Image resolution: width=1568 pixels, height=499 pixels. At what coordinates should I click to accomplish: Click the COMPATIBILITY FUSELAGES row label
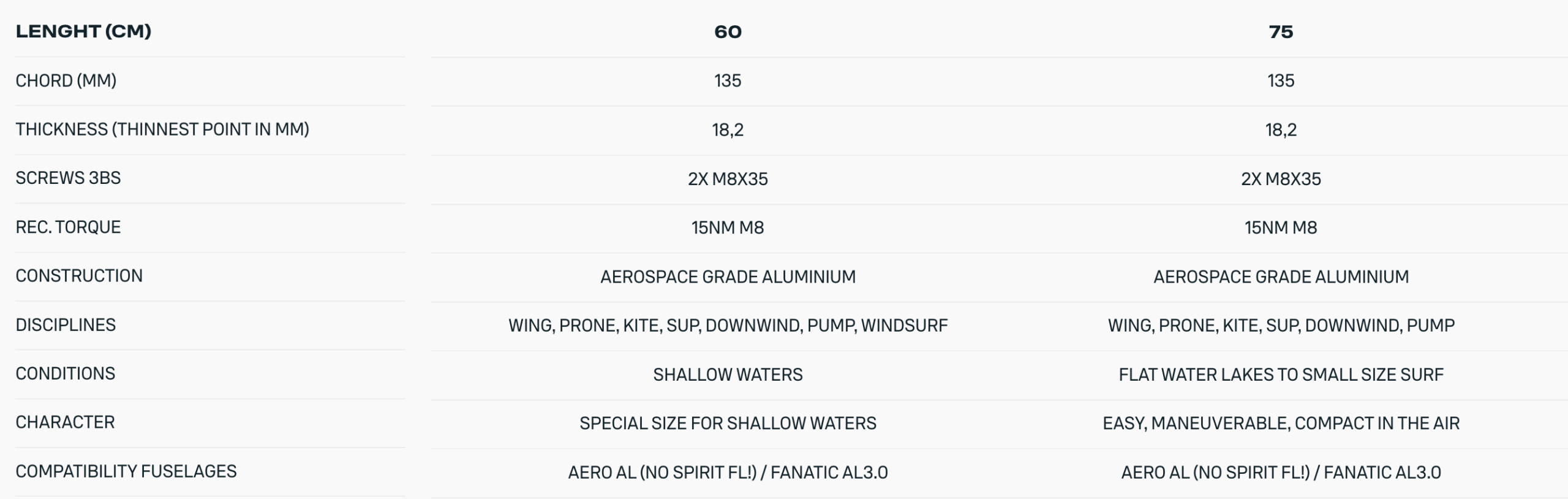[126, 471]
